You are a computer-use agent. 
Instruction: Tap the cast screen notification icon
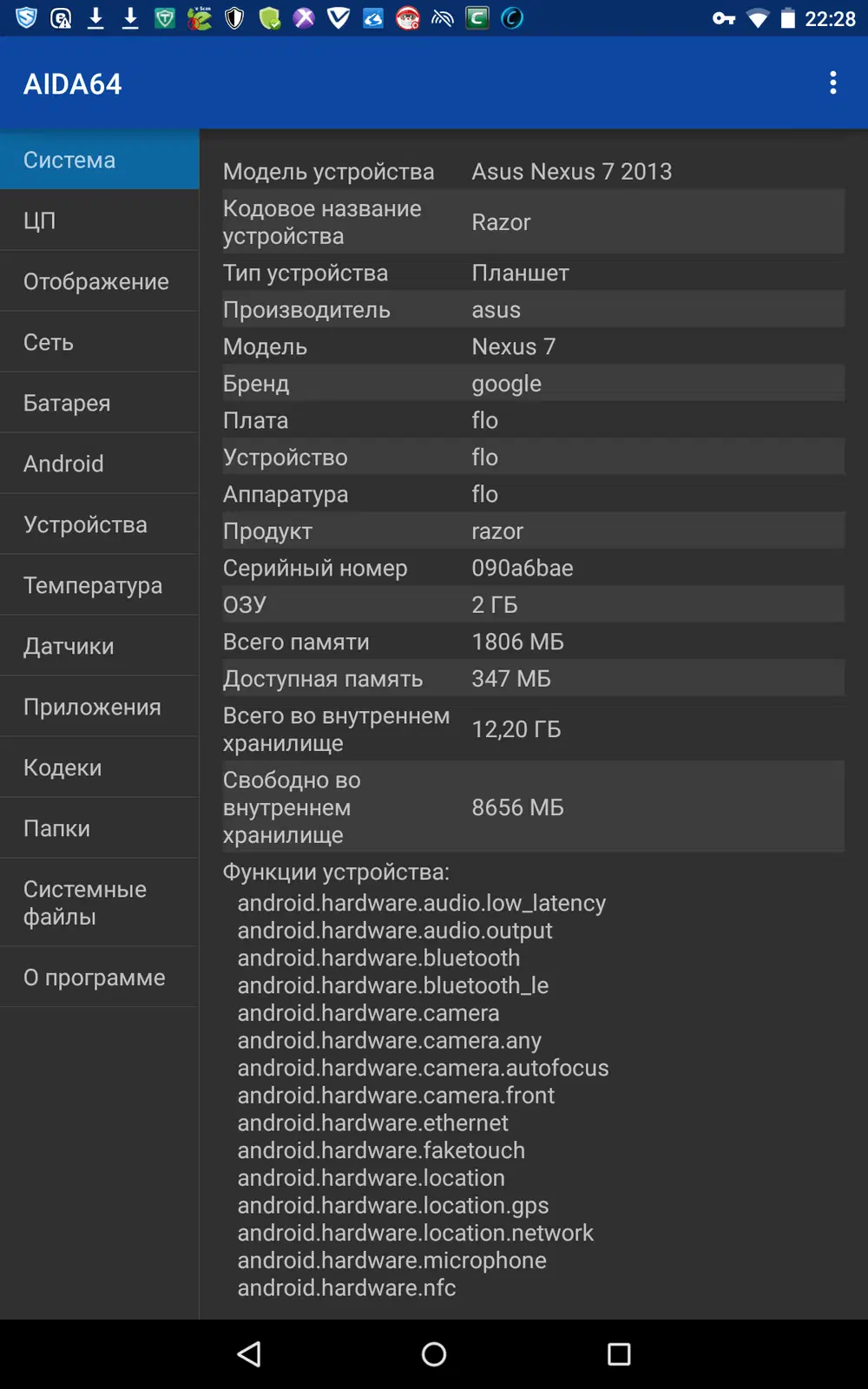pyautogui.click(x=443, y=18)
